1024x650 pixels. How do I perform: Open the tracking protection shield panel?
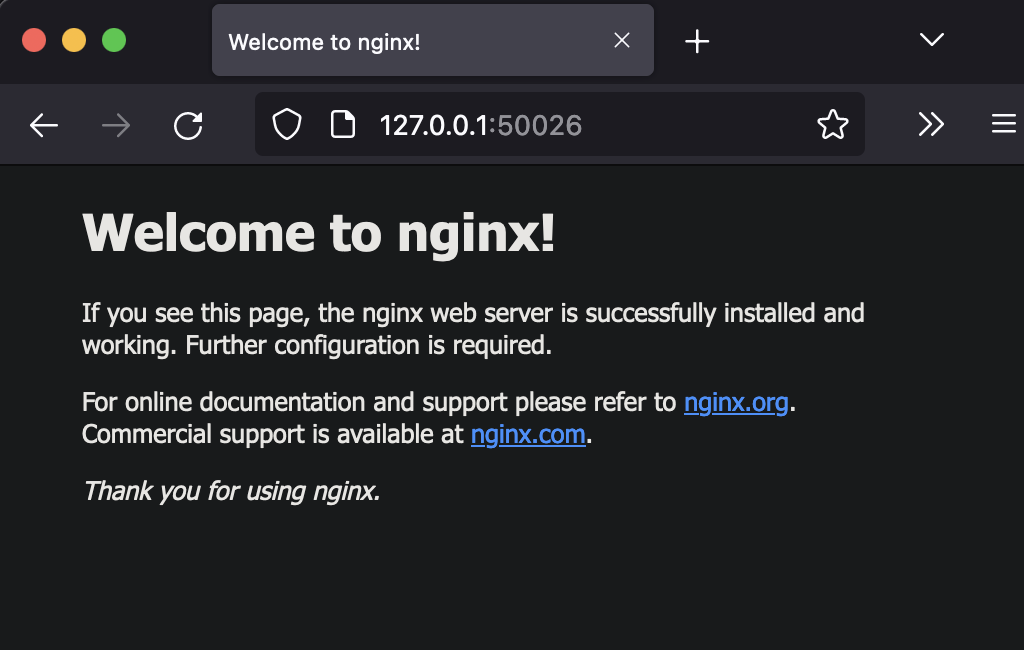287,125
